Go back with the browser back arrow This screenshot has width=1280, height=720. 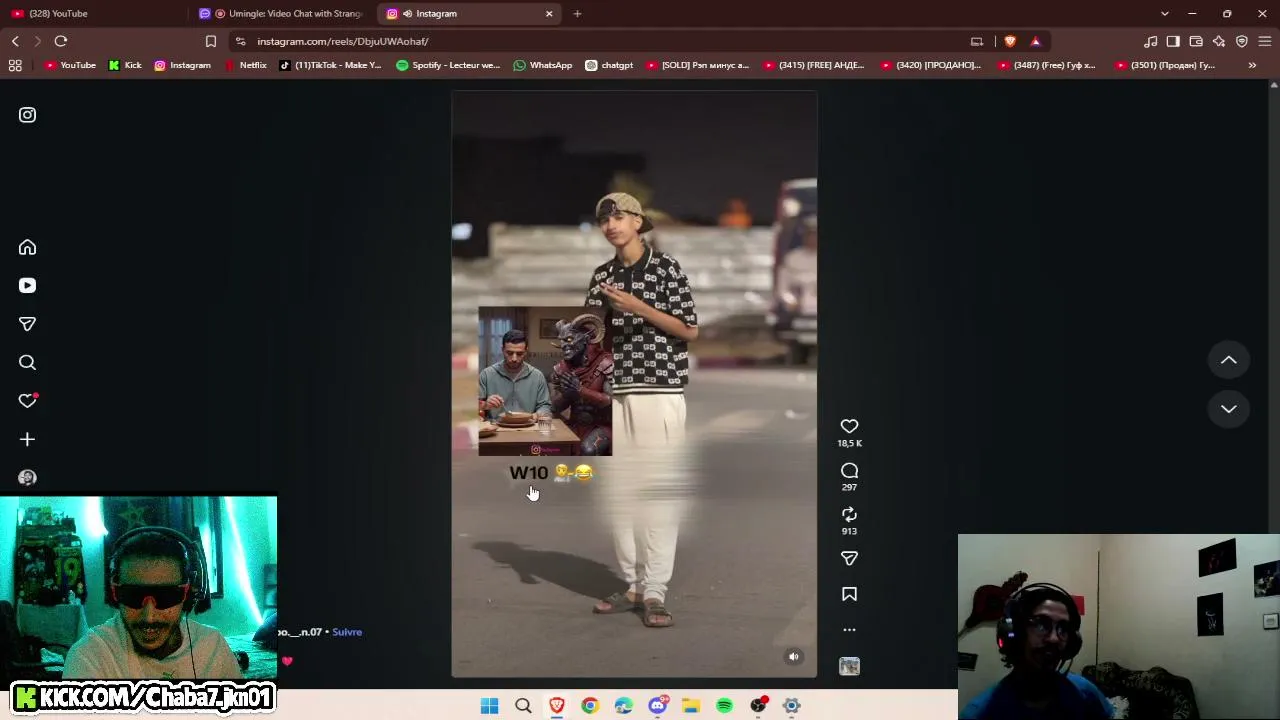15,41
